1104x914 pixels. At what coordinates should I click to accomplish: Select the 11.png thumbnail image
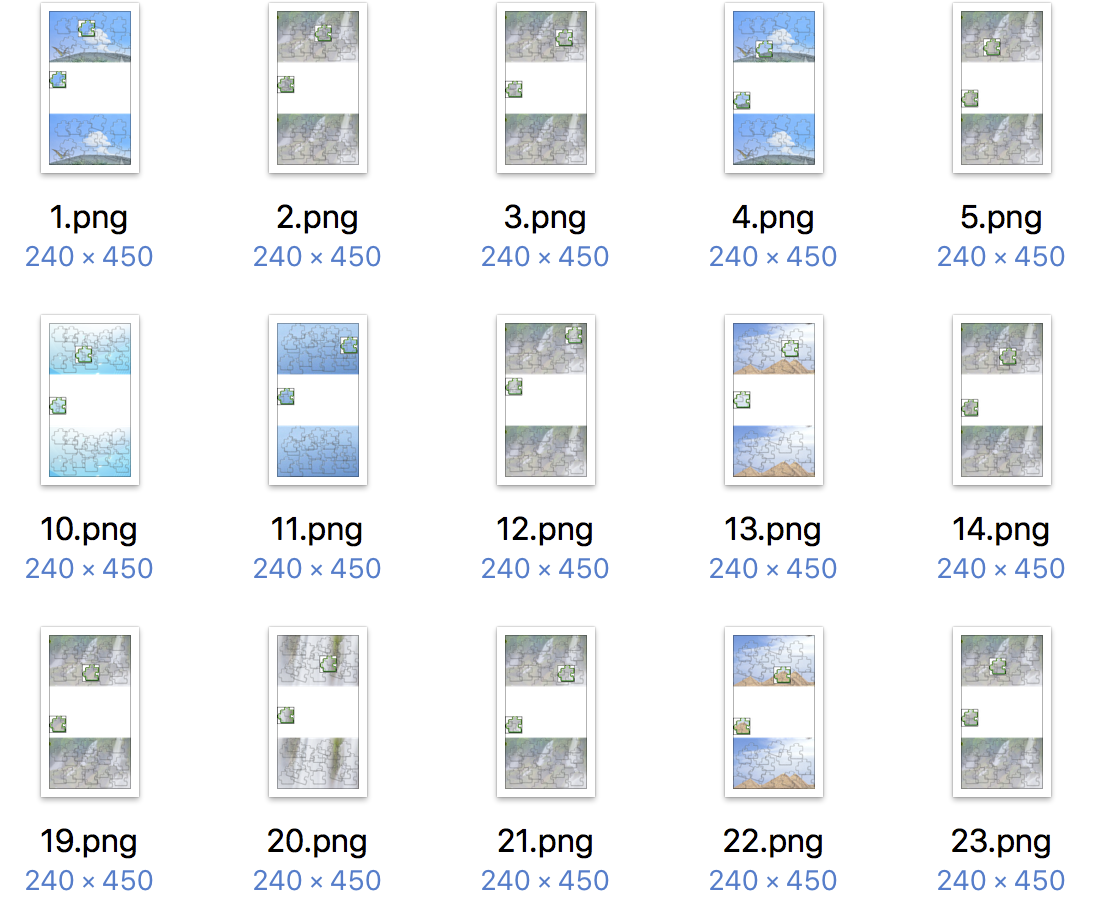[318, 399]
